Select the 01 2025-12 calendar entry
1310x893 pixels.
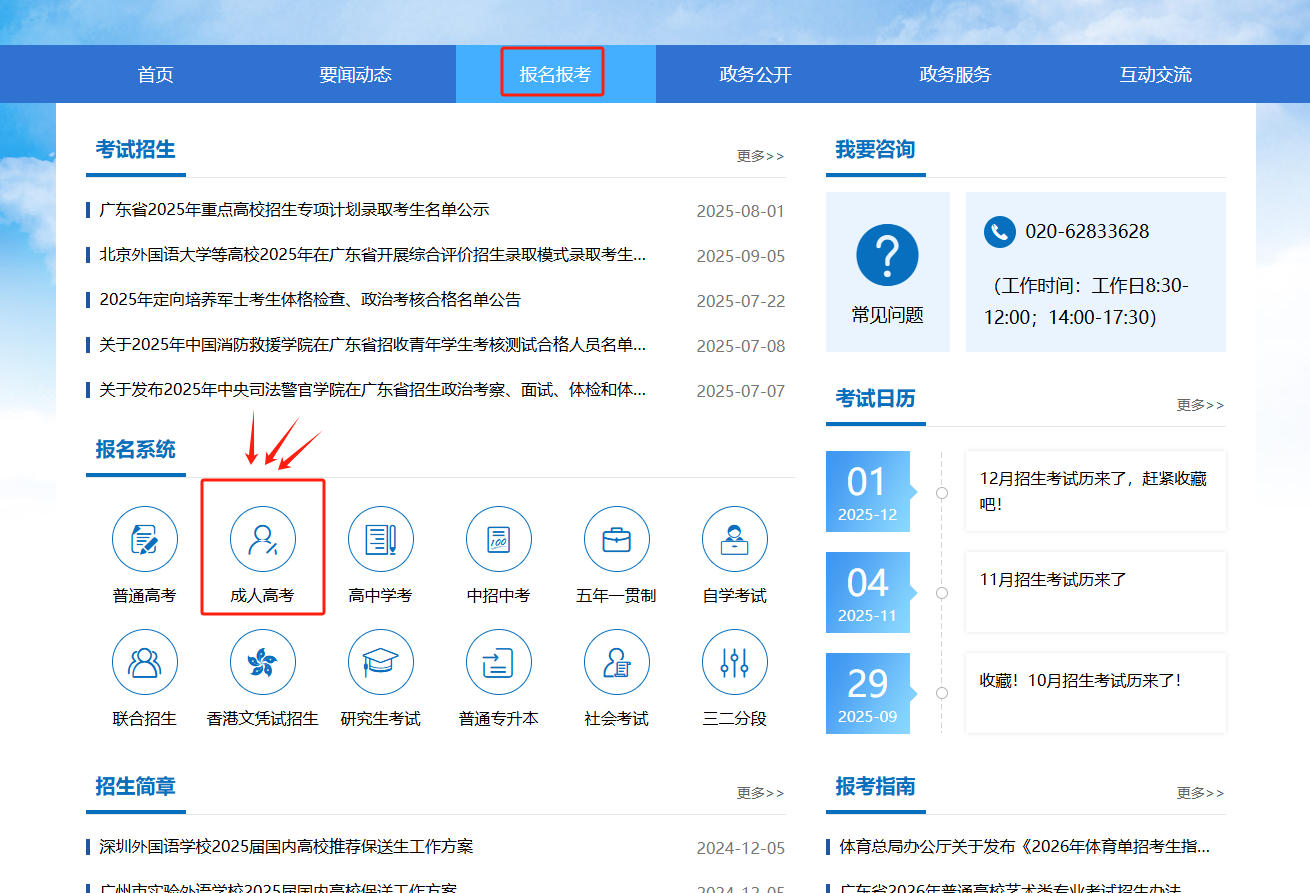pyautogui.click(x=867, y=492)
